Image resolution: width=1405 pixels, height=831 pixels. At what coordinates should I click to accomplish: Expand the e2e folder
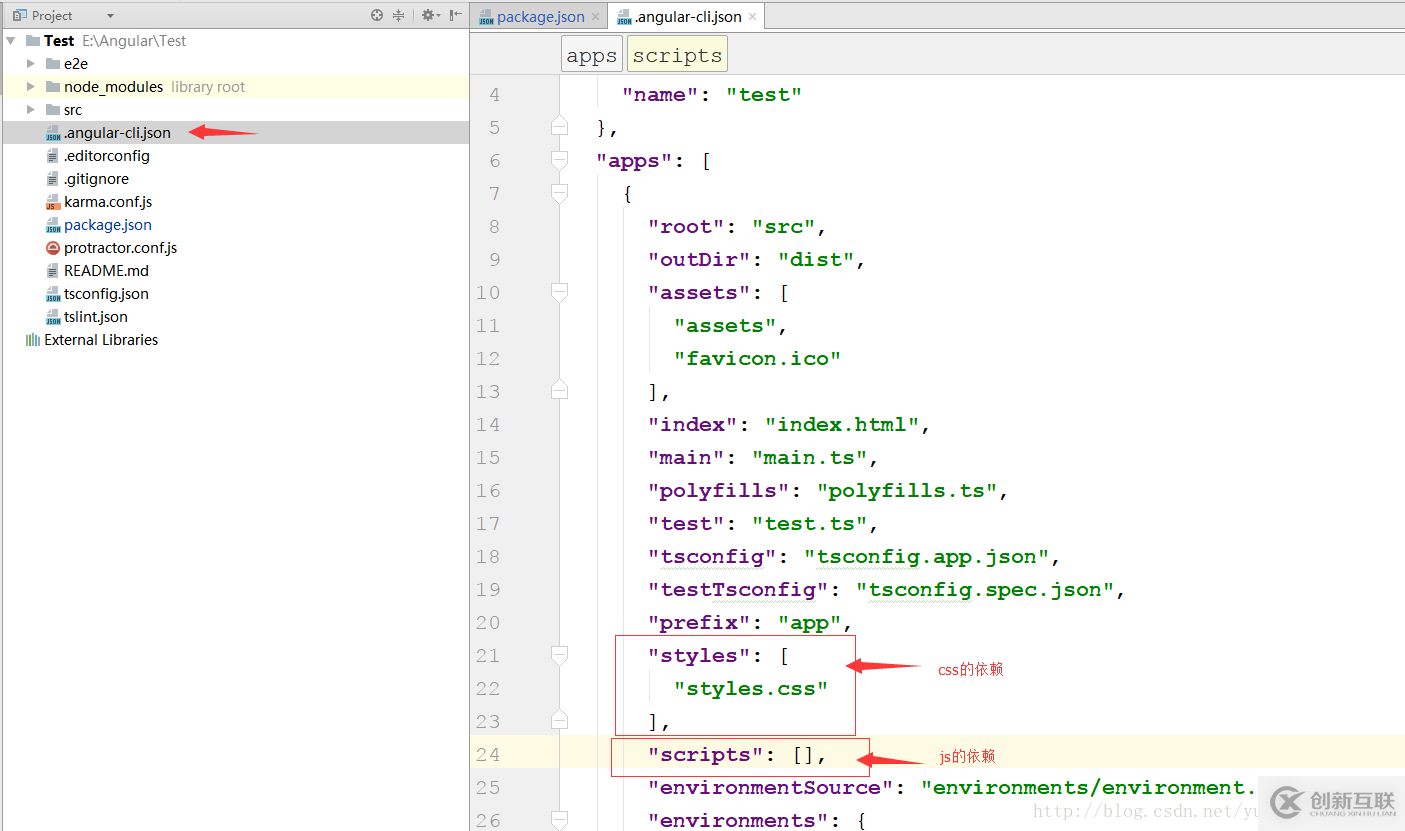31,64
